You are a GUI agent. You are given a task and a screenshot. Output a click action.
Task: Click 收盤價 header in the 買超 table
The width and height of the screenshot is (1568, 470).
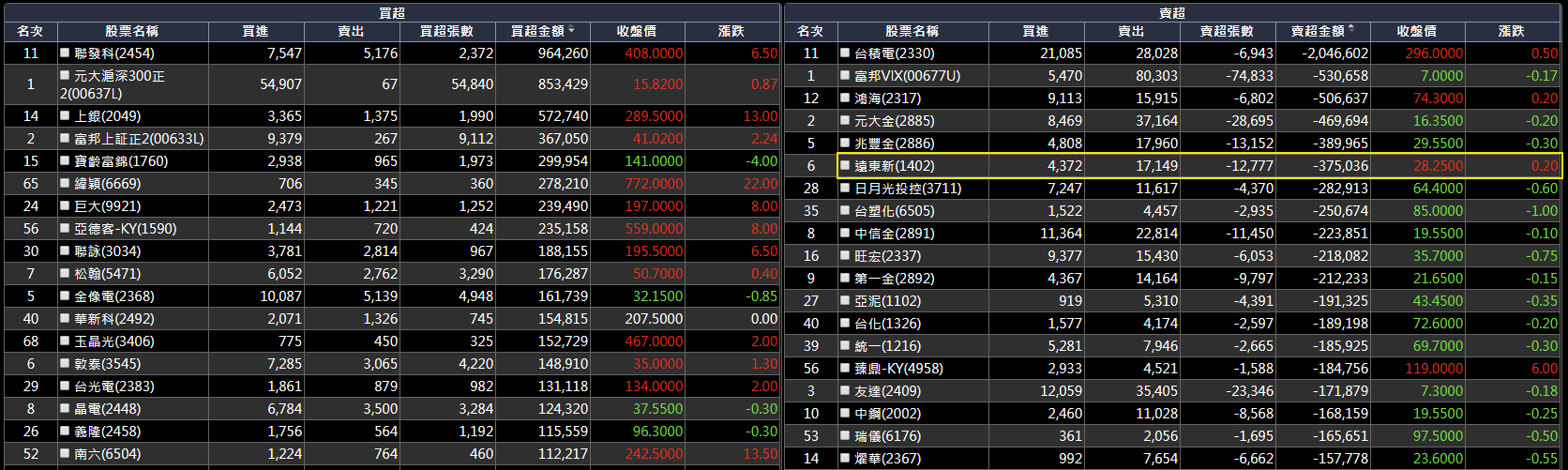point(636,31)
